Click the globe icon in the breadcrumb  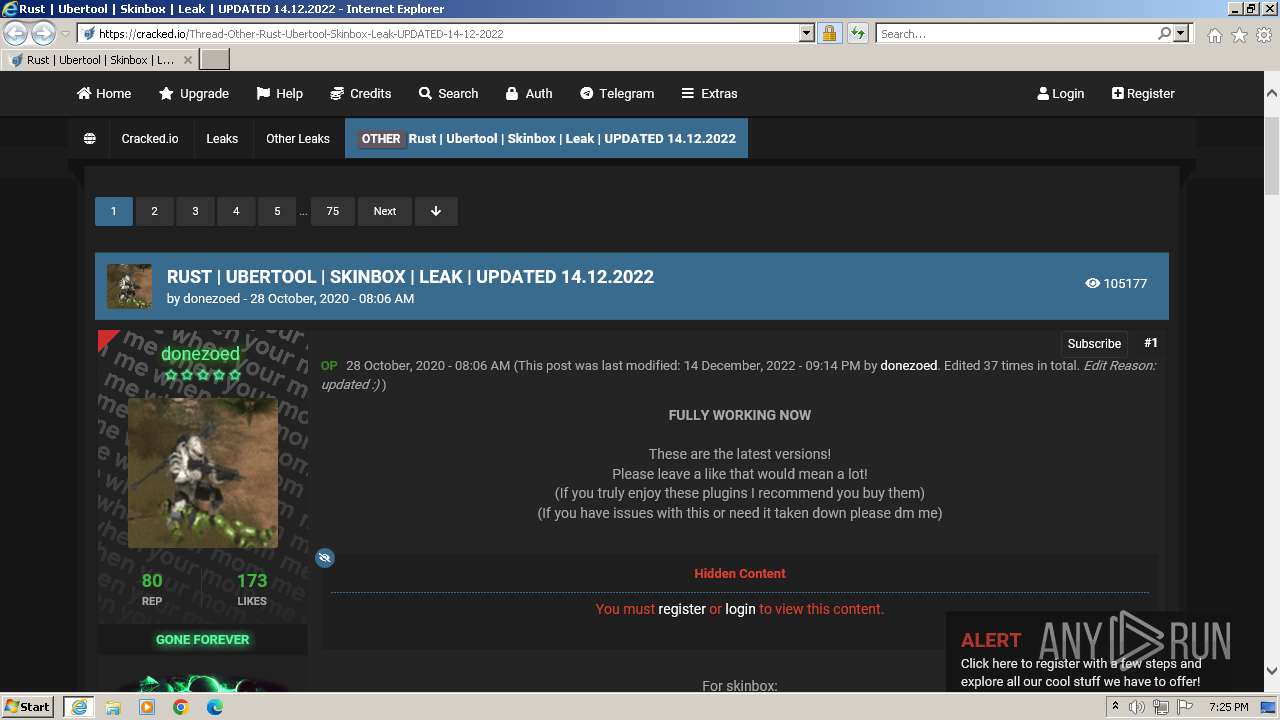[x=90, y=138]
